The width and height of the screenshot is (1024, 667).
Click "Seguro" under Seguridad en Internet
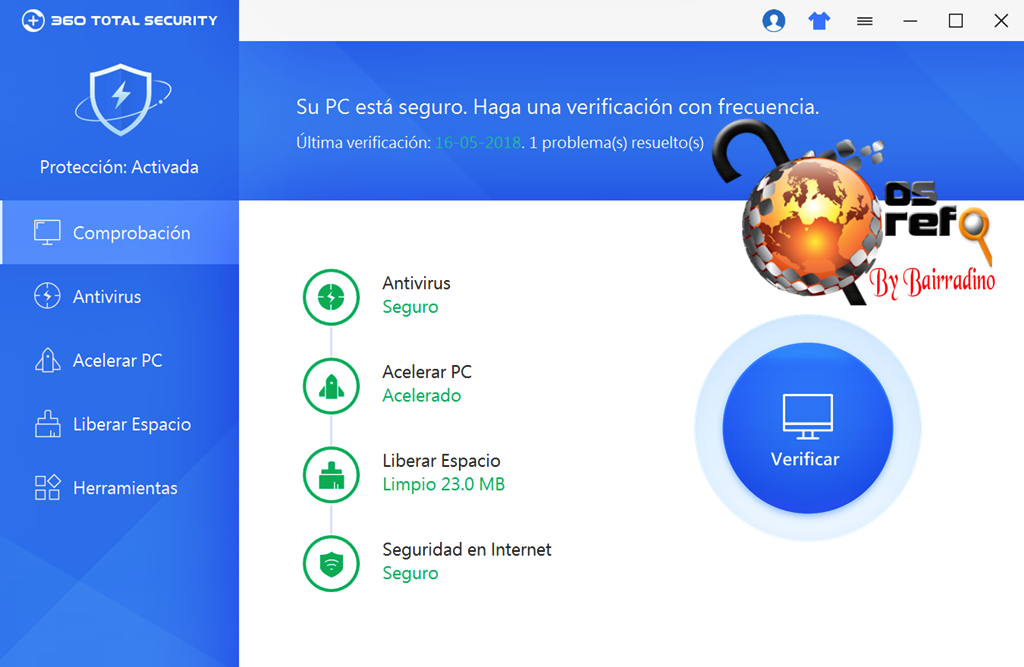pos(410,574)
